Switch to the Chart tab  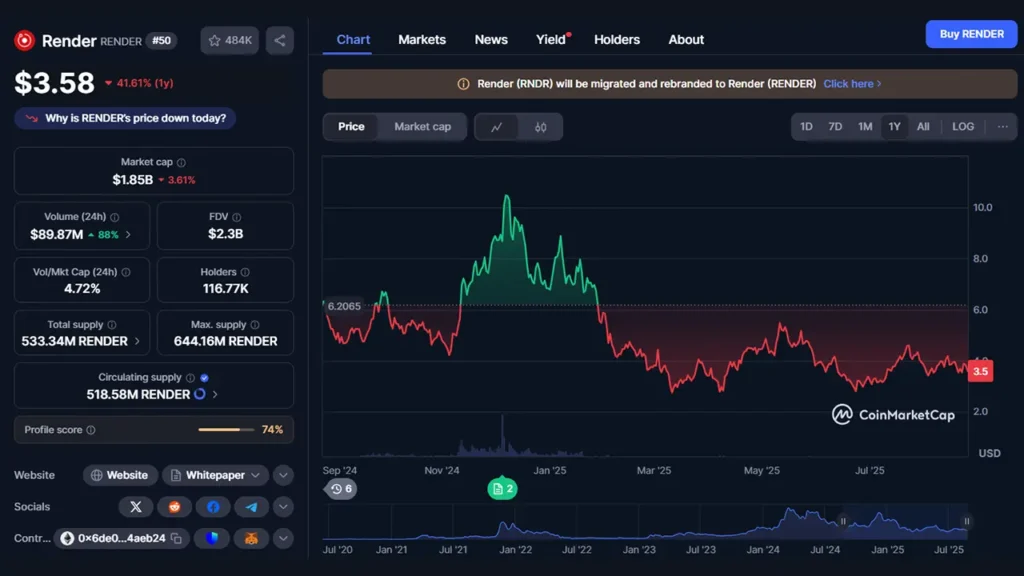353,40
